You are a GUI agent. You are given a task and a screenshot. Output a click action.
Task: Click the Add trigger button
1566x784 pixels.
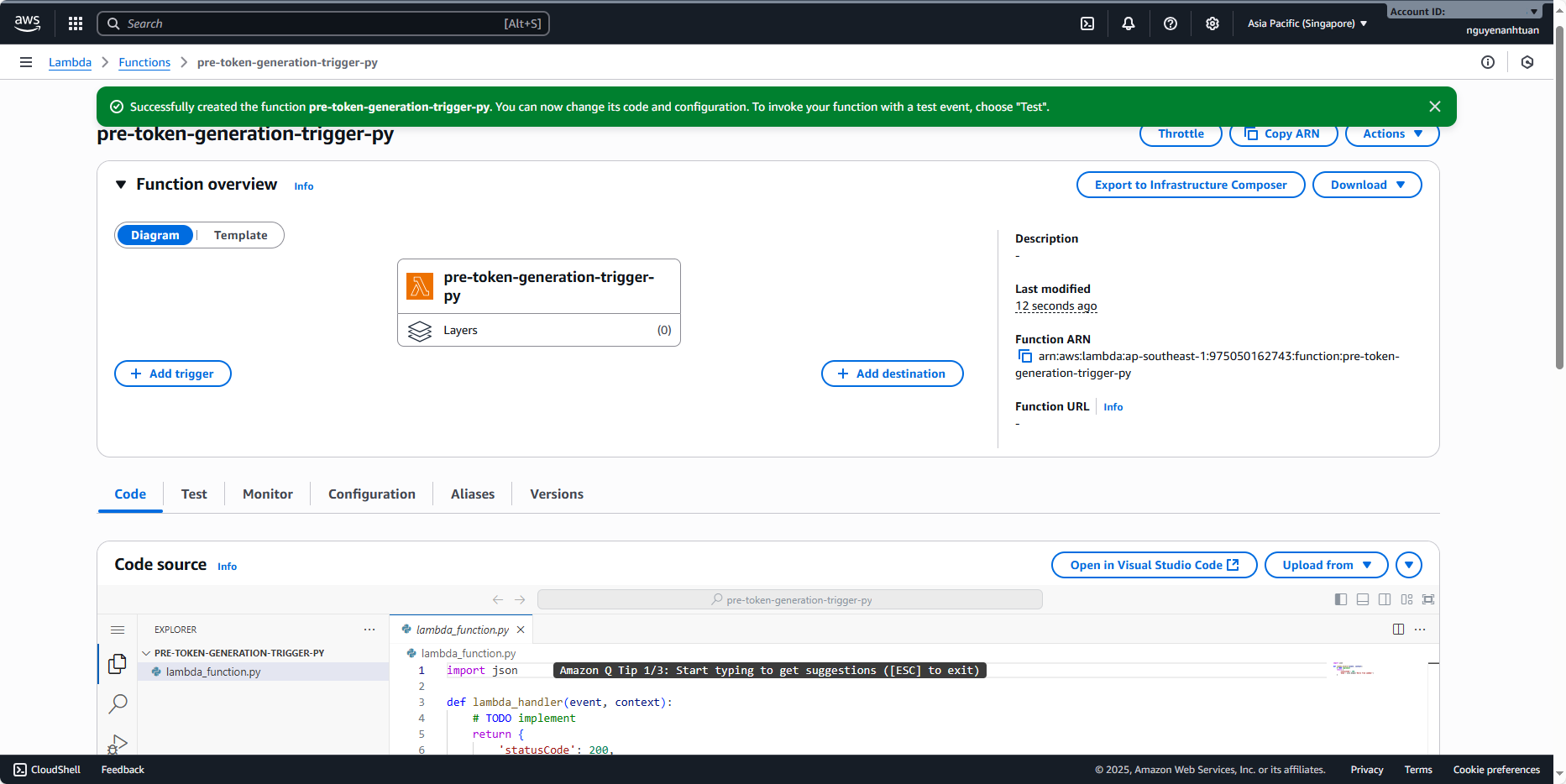click(173, 374)
